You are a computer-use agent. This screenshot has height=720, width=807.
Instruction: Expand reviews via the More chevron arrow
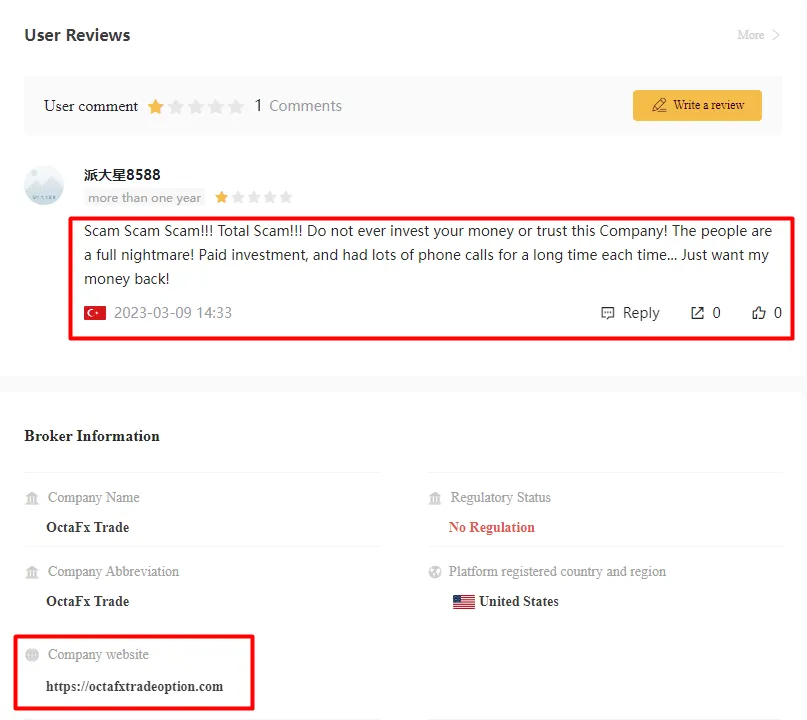[776, 35]
